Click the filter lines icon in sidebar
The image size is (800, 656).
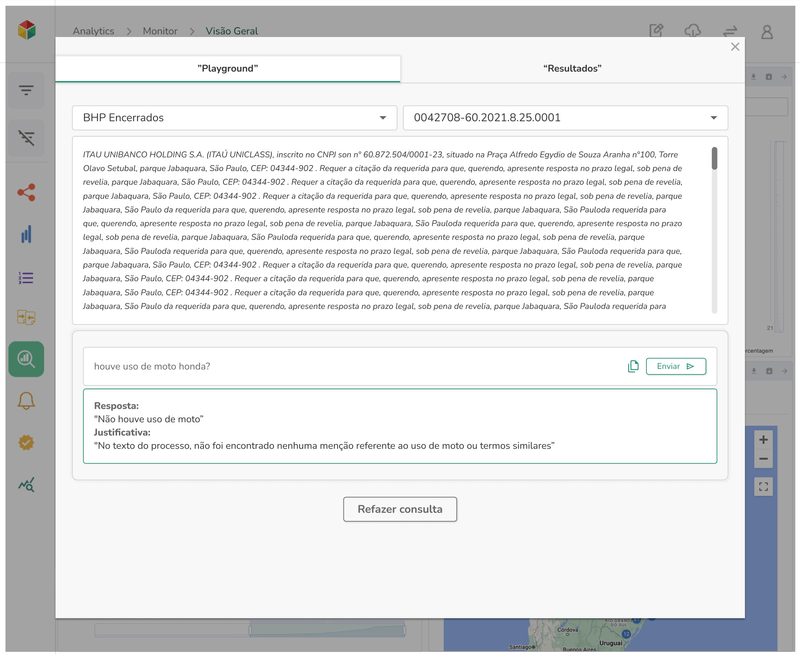(x=26, y=91)
